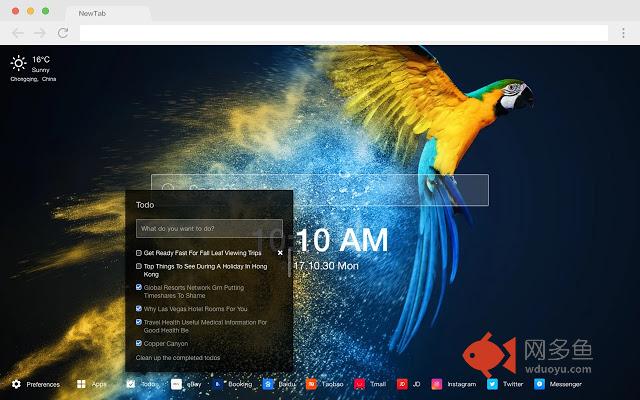This screenshot has height=400, width=640.
Task: Open the Apps grid icon
Action: (x=81, y=384)
